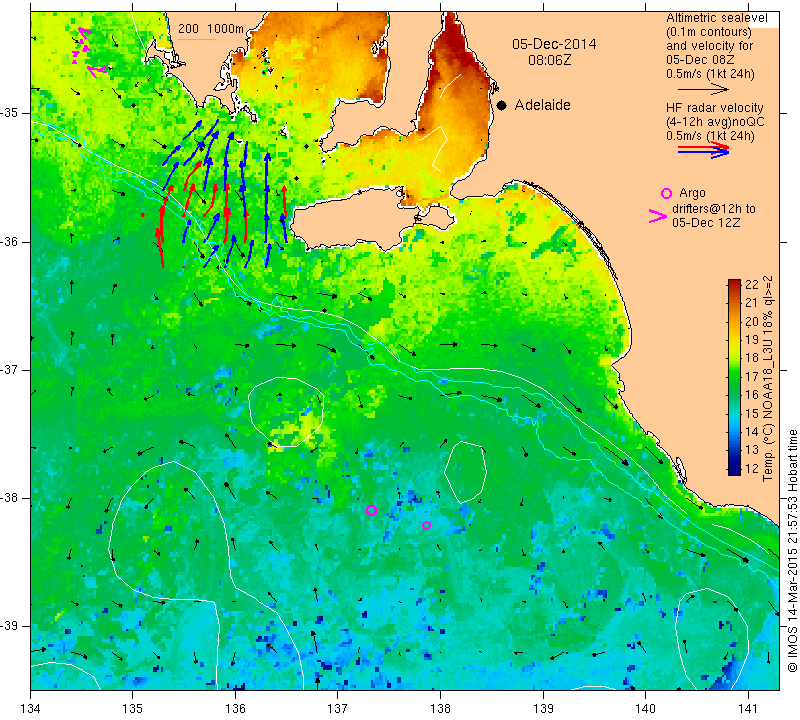The height and width of the screenshot is (720, 800).
Task: Click the 'HF radar velocity' legend heading
Action: click(x=714, y=108)
